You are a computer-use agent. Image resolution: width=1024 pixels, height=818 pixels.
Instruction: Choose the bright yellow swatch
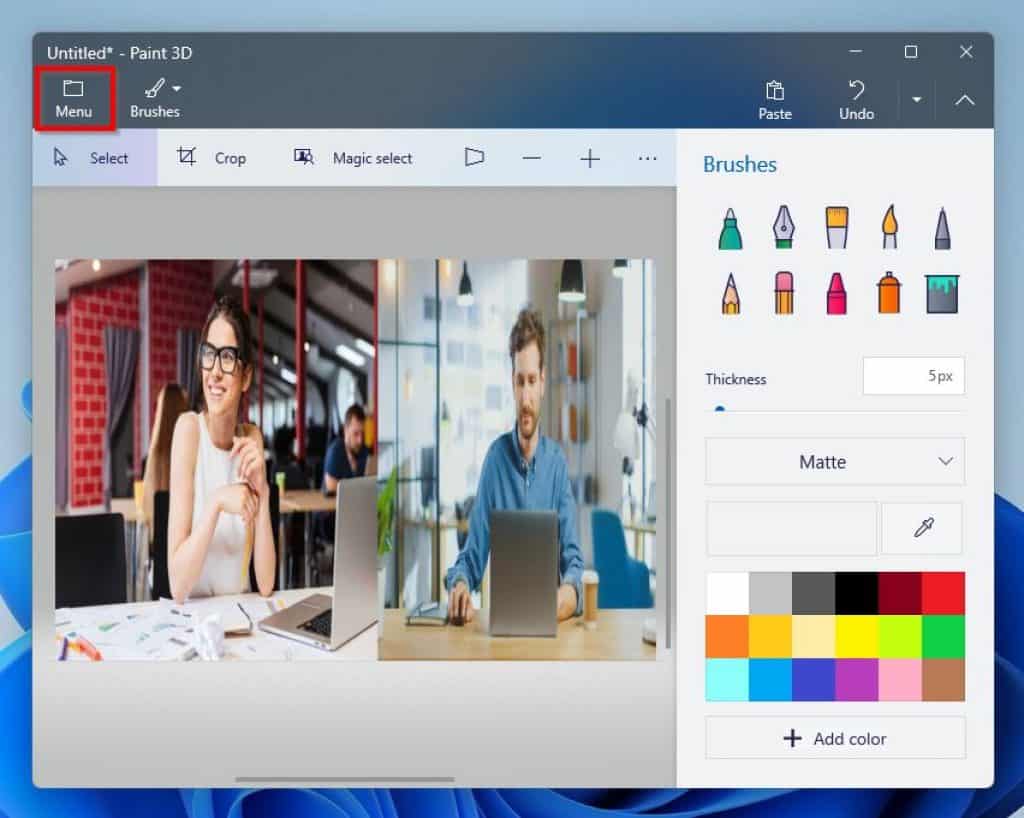click(856, 637)
